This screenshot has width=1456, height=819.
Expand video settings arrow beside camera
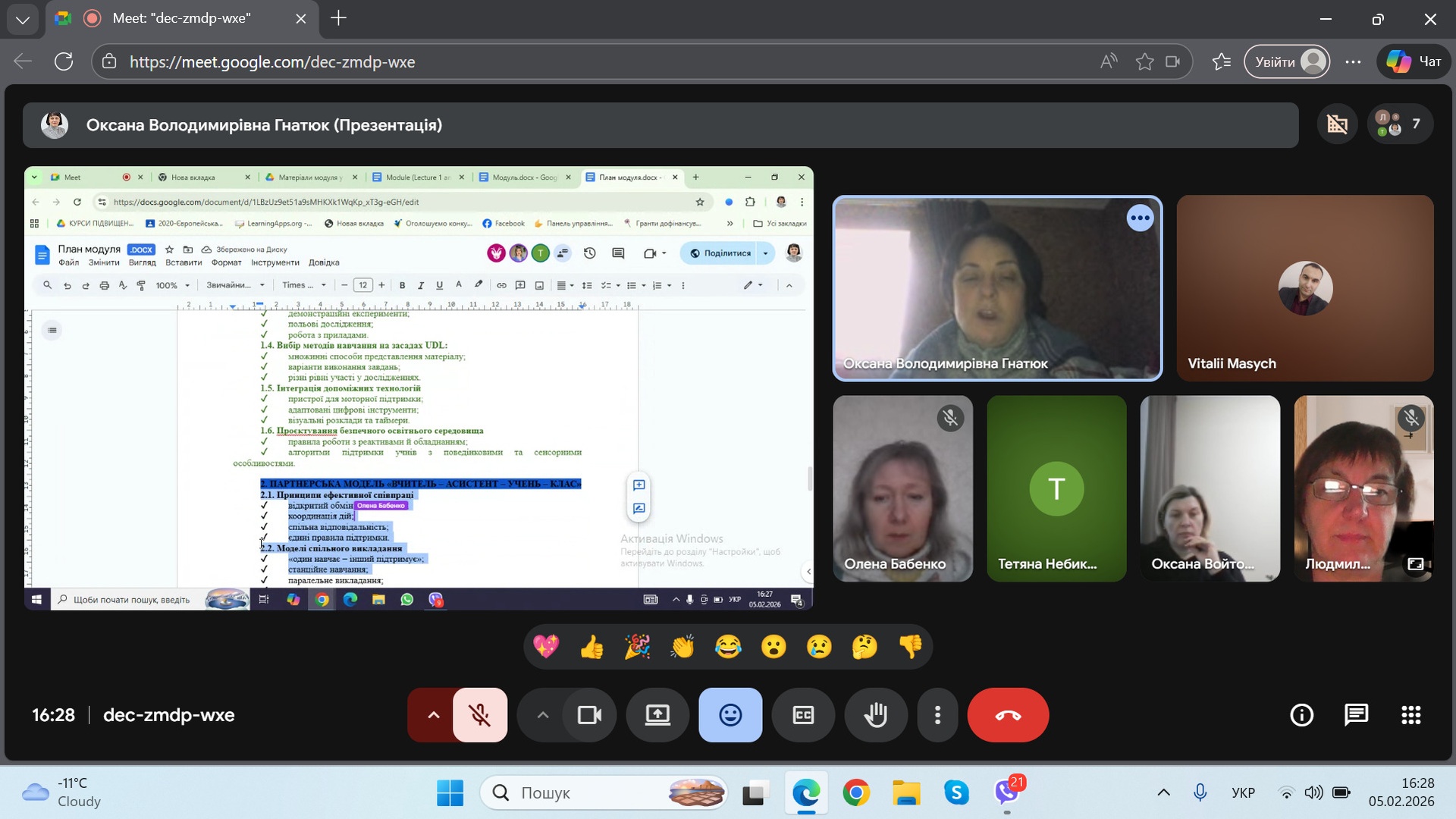click(542, 715)
